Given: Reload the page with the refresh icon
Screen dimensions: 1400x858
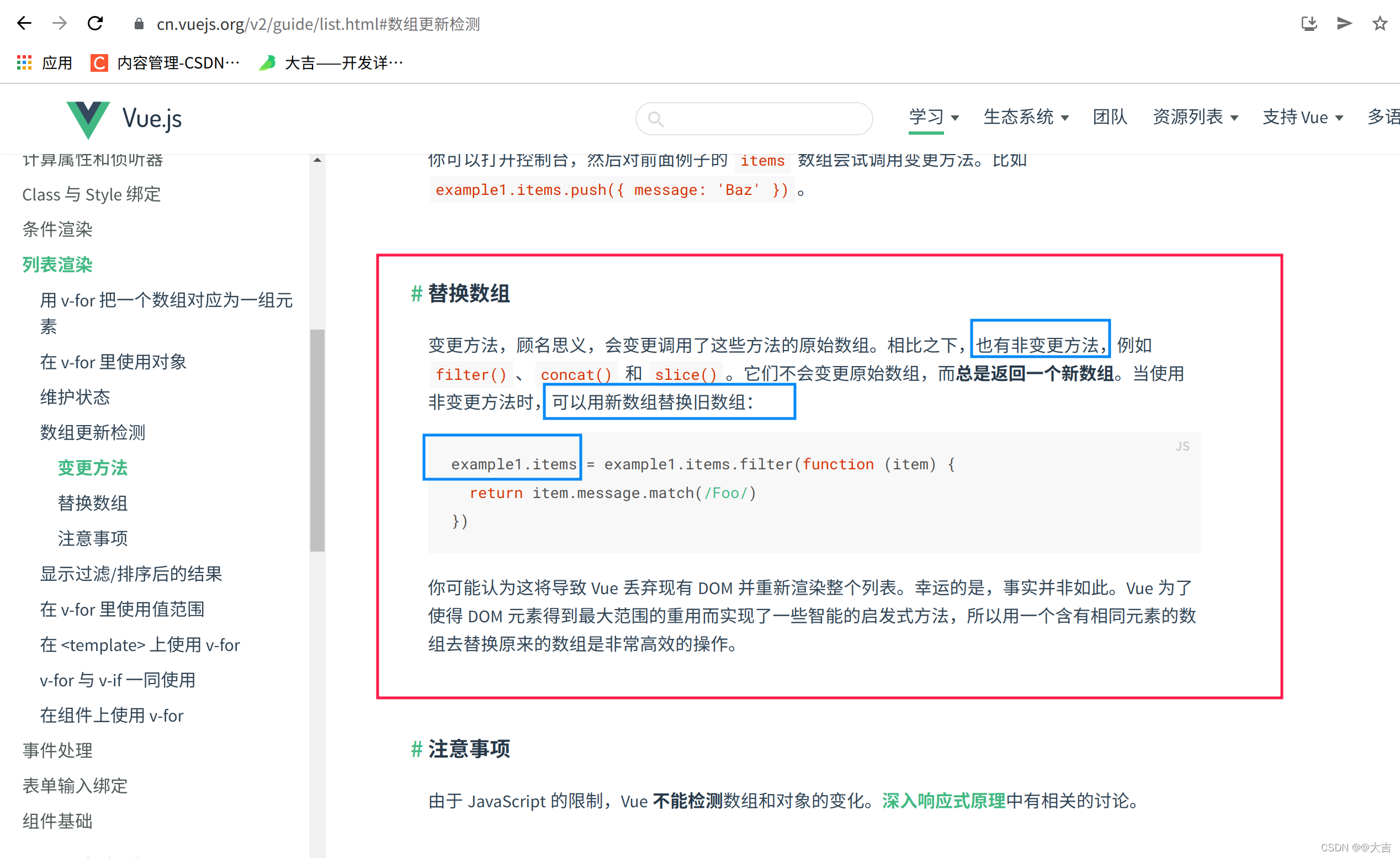Looking at the screenshot, I should (96, 23).
